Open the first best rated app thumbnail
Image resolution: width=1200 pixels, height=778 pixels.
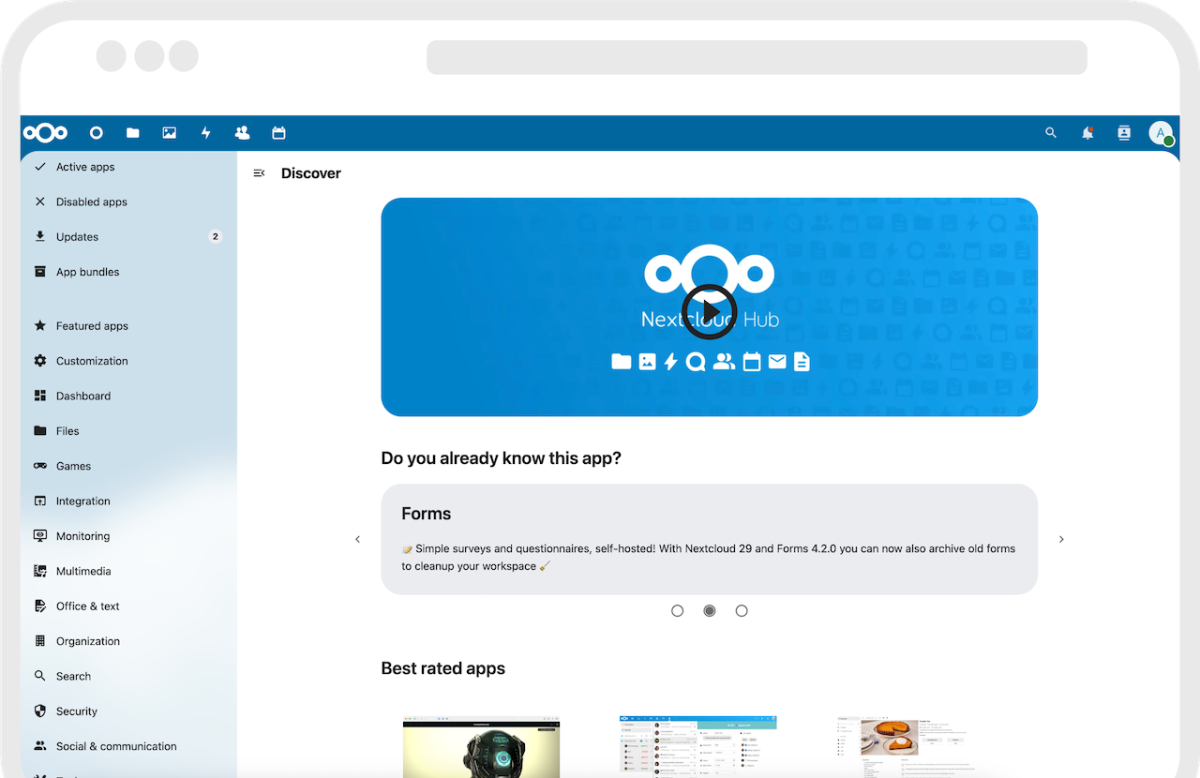point(481,746)
